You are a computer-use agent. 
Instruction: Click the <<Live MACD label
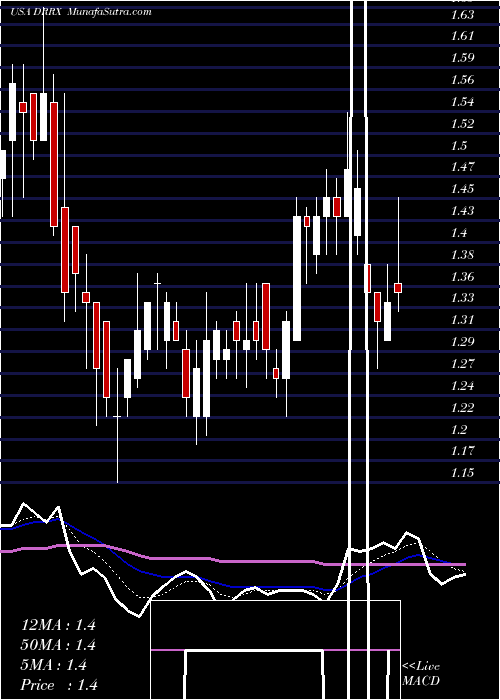pos(421,674)
